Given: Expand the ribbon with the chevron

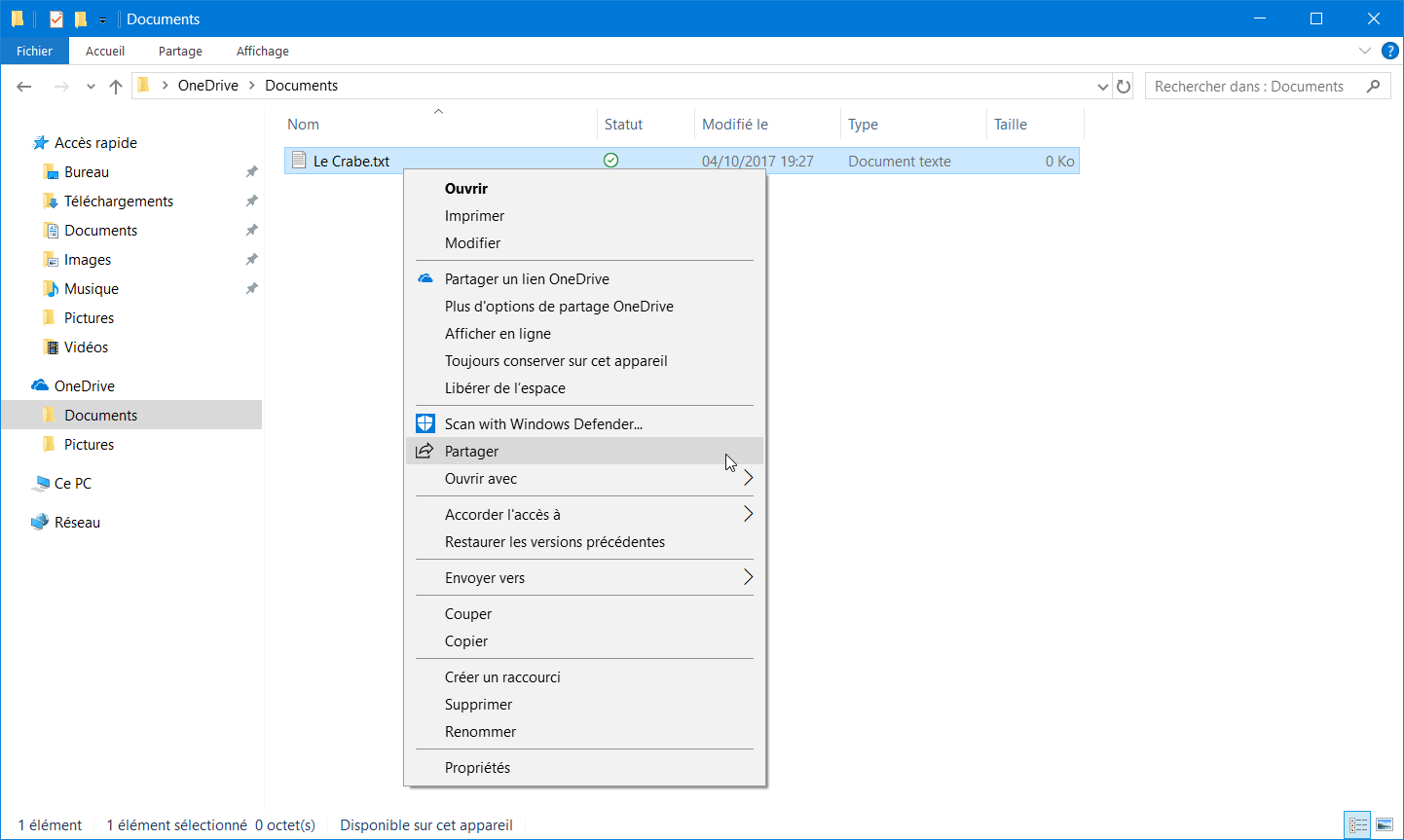Looking at the screenshot, I should coord(1364,51).
